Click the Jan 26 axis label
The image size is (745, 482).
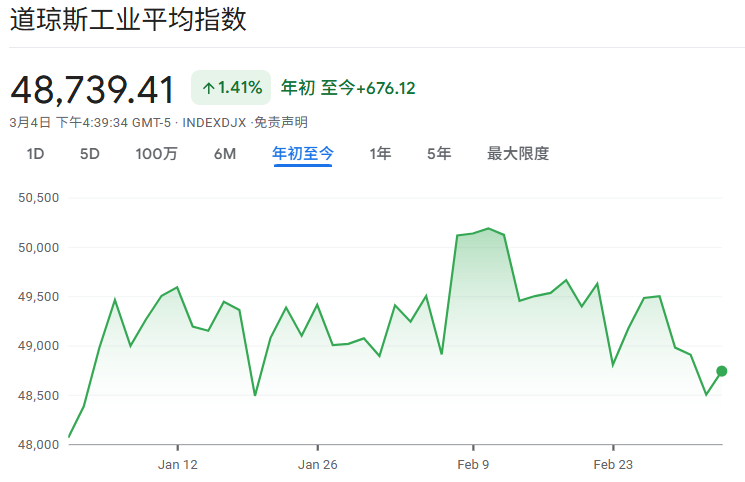(317, 464)
